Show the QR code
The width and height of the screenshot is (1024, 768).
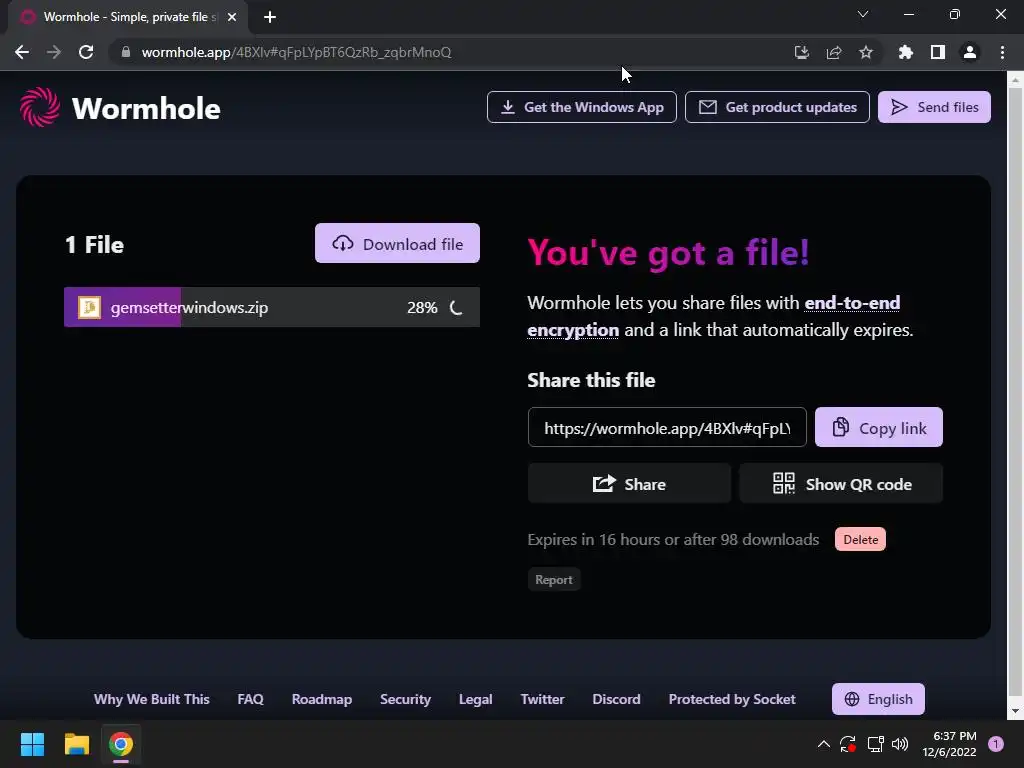pos(841,484)
